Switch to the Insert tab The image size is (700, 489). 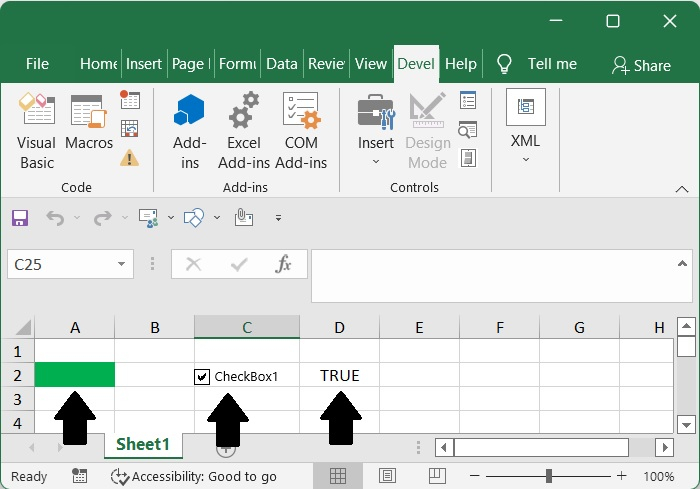144,64
